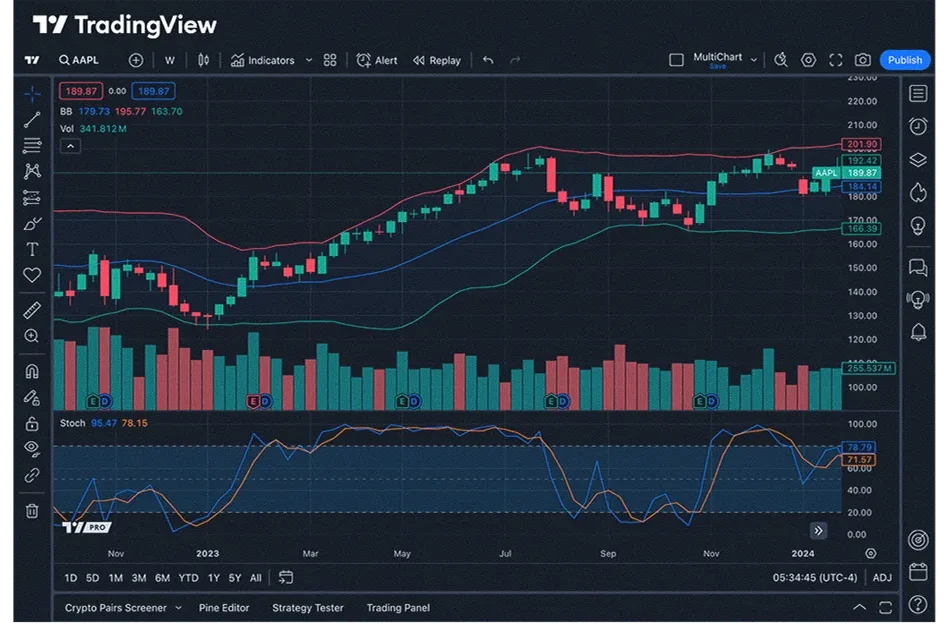Select the ruler measure tool
The width and height of the screenshot is (950, 638).
click(x=32, y=310)
